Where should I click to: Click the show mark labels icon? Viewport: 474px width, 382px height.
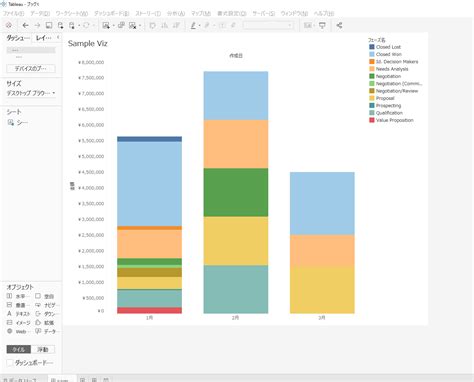tap(222, 25)
